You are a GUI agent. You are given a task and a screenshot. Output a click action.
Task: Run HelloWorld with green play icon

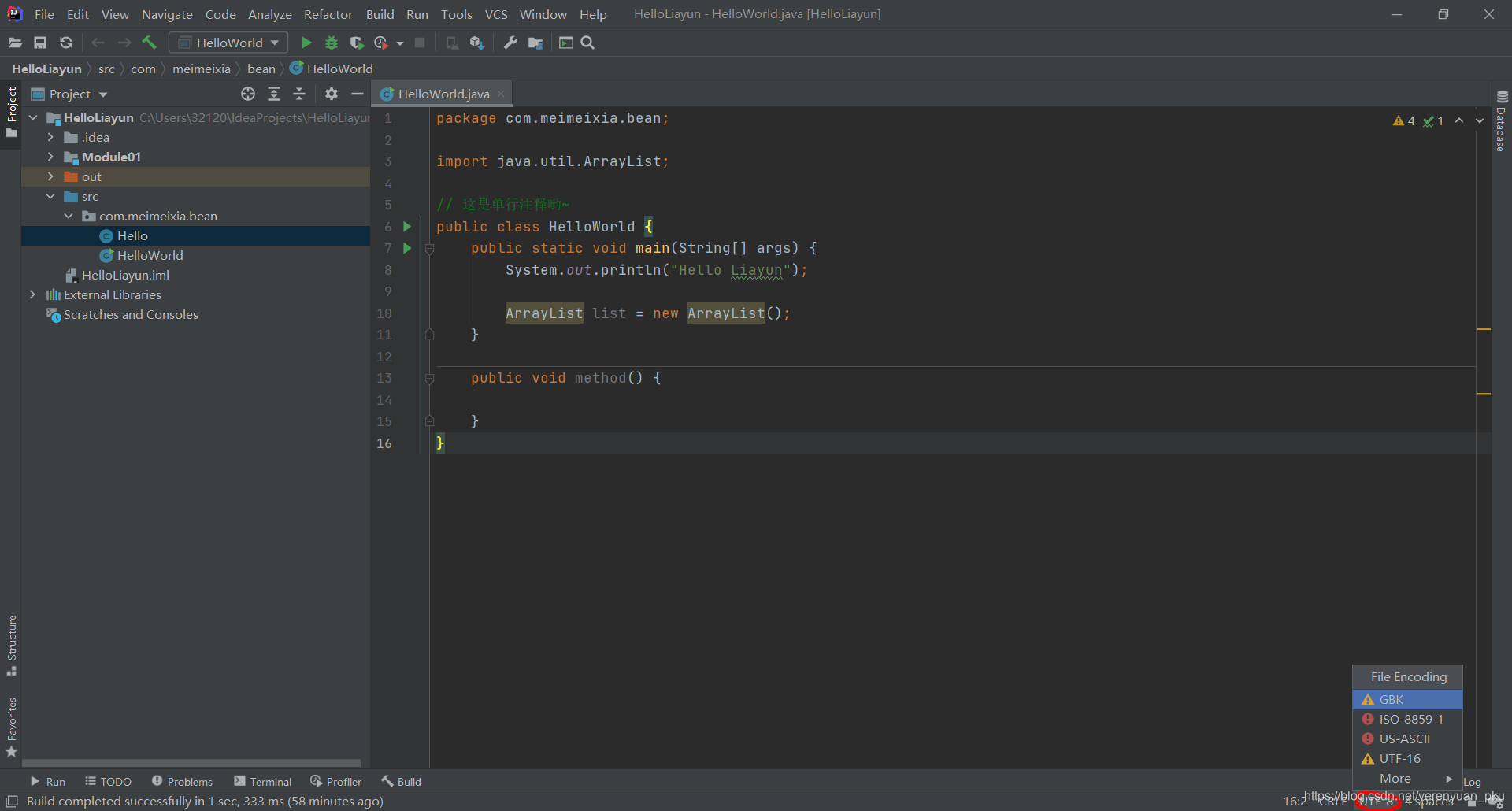point(306,43)
